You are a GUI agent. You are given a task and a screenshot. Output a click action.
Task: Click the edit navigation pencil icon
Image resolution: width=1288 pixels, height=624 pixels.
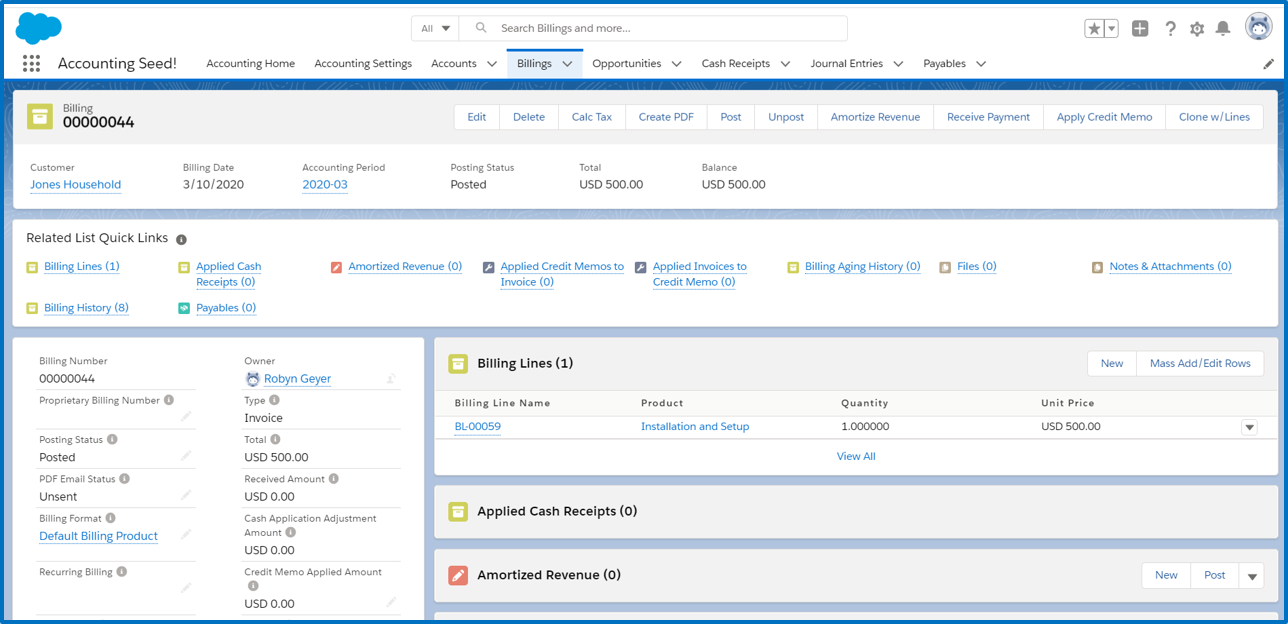pos(1269,63)
